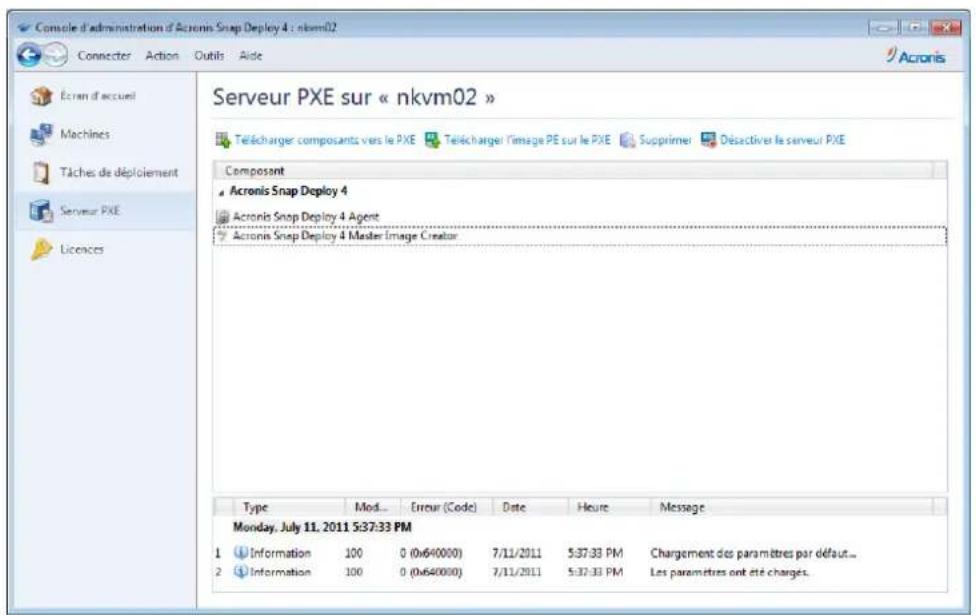Click the blue Back navigation arrow

pos(29,55)
